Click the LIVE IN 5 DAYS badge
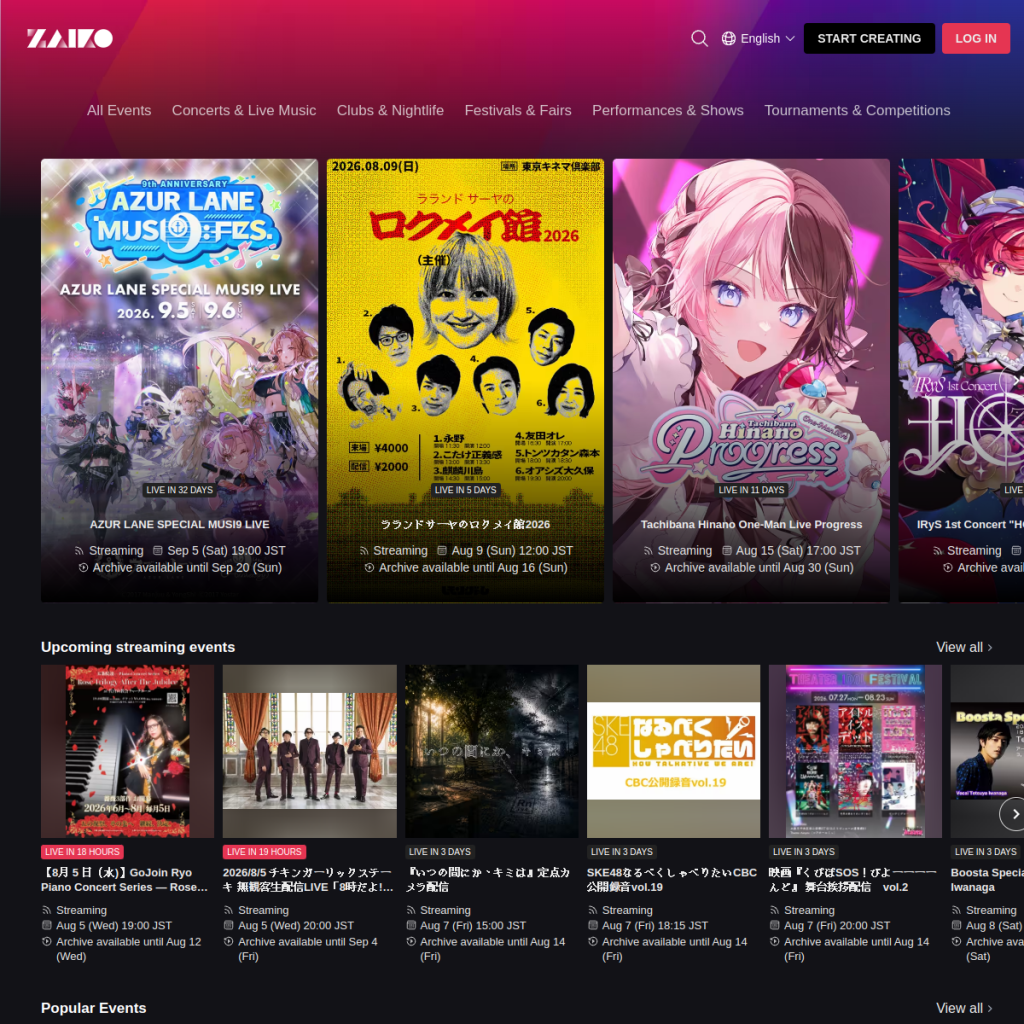1024x1024 pixels. click(465, 490)
